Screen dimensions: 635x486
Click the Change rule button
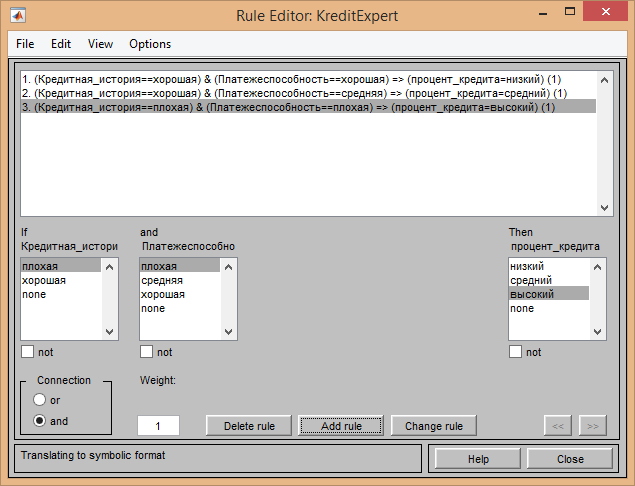(434, 426)
